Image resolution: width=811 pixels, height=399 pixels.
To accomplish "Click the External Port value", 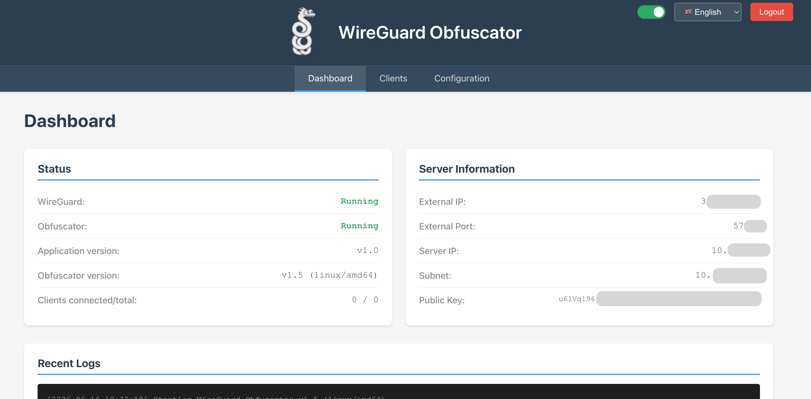I will (x=749, y=226).
